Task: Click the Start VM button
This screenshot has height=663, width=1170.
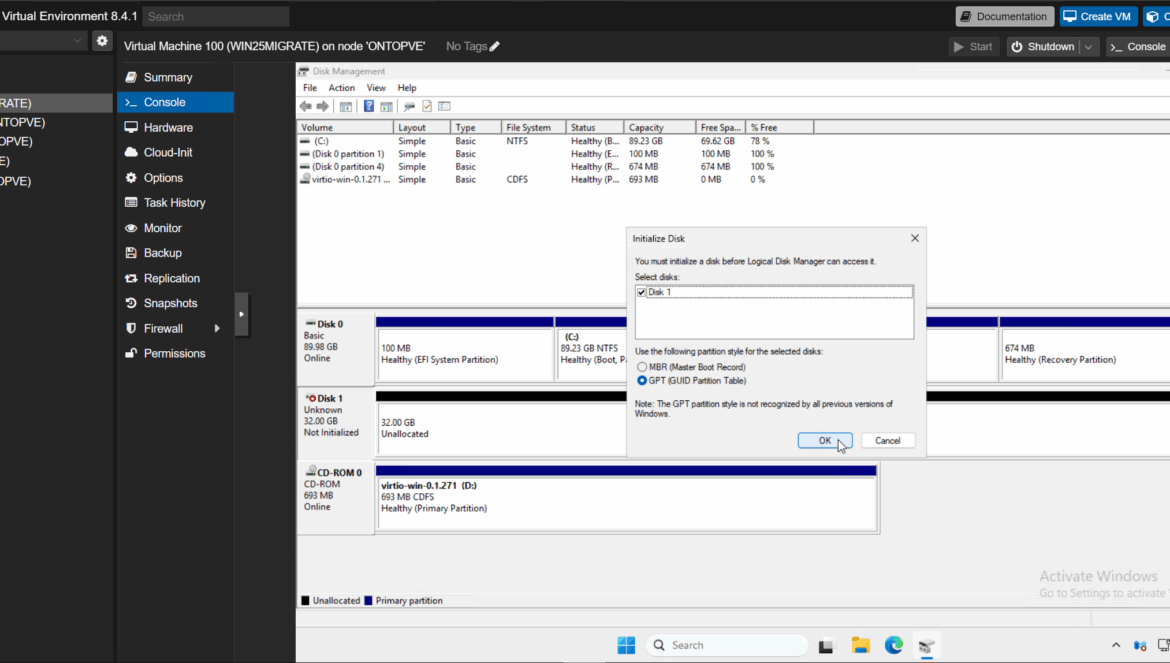Action: (974, 47)
